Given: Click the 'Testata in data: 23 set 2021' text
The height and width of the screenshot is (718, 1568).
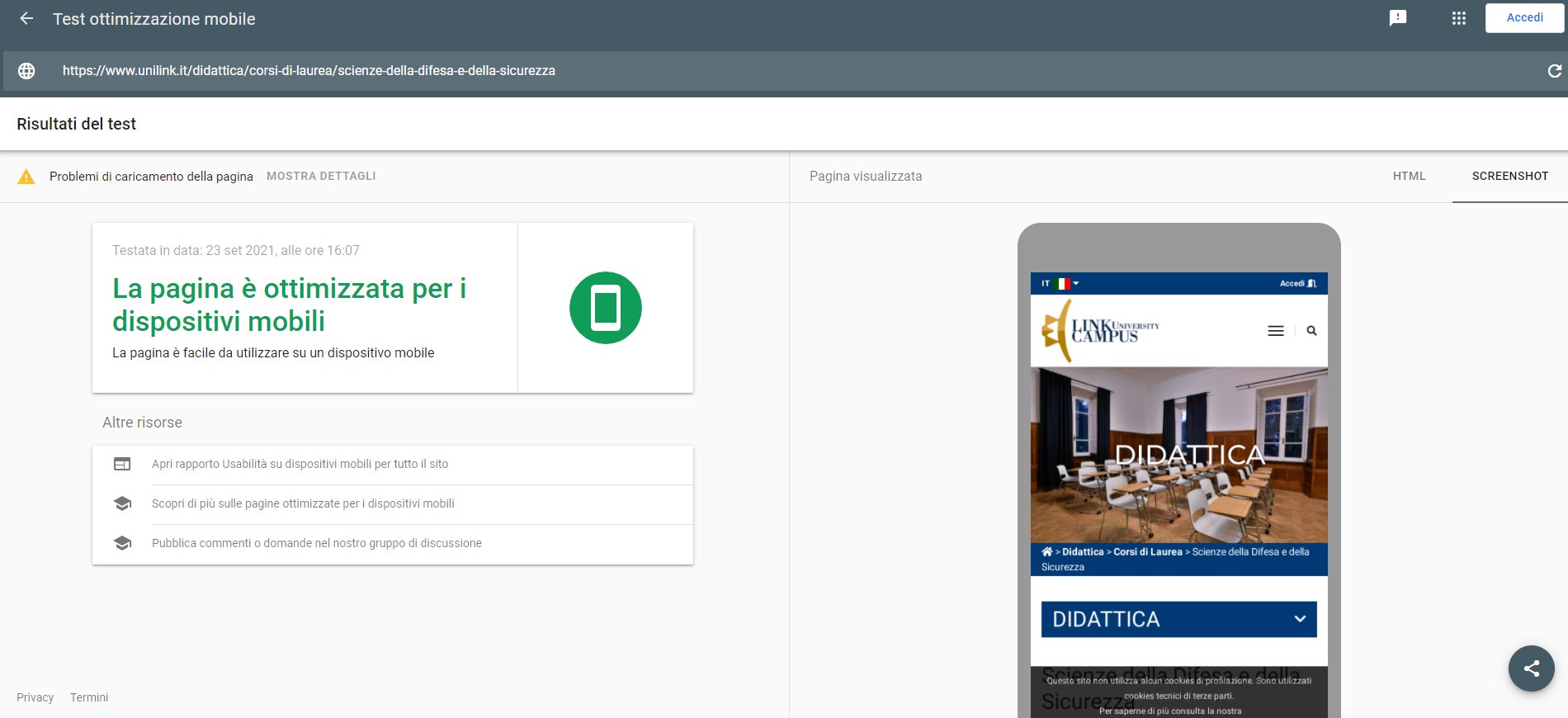Looking at the screenshot, I should click(236, 250).
